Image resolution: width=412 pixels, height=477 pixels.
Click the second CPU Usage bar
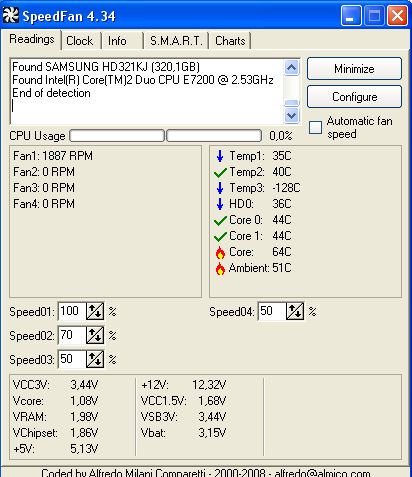[x=214, y=136]
